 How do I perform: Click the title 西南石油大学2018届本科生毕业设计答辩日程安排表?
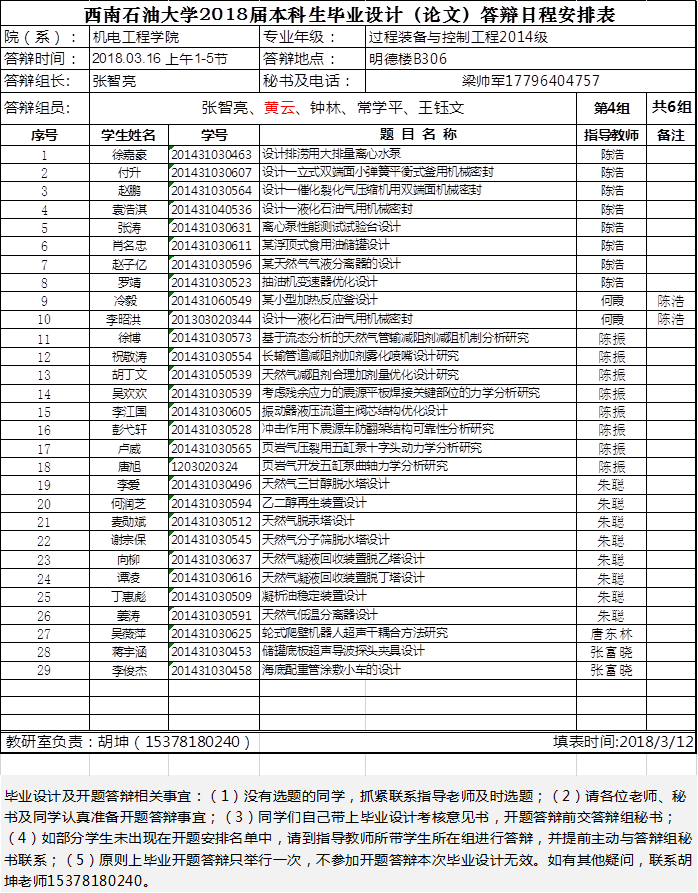[350, 14]
